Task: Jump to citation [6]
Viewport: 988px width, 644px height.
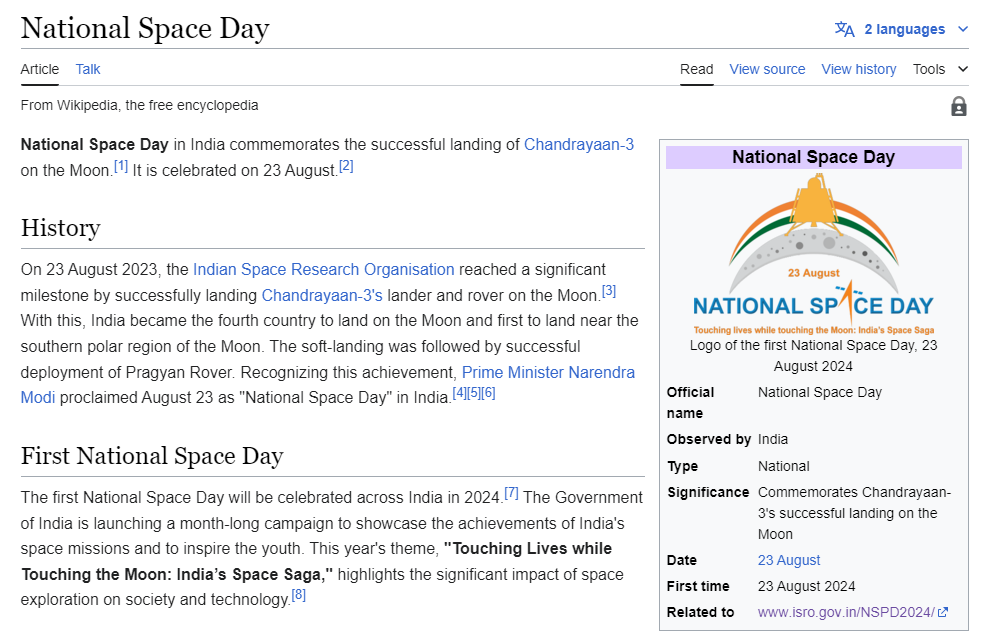Action: 488,393
